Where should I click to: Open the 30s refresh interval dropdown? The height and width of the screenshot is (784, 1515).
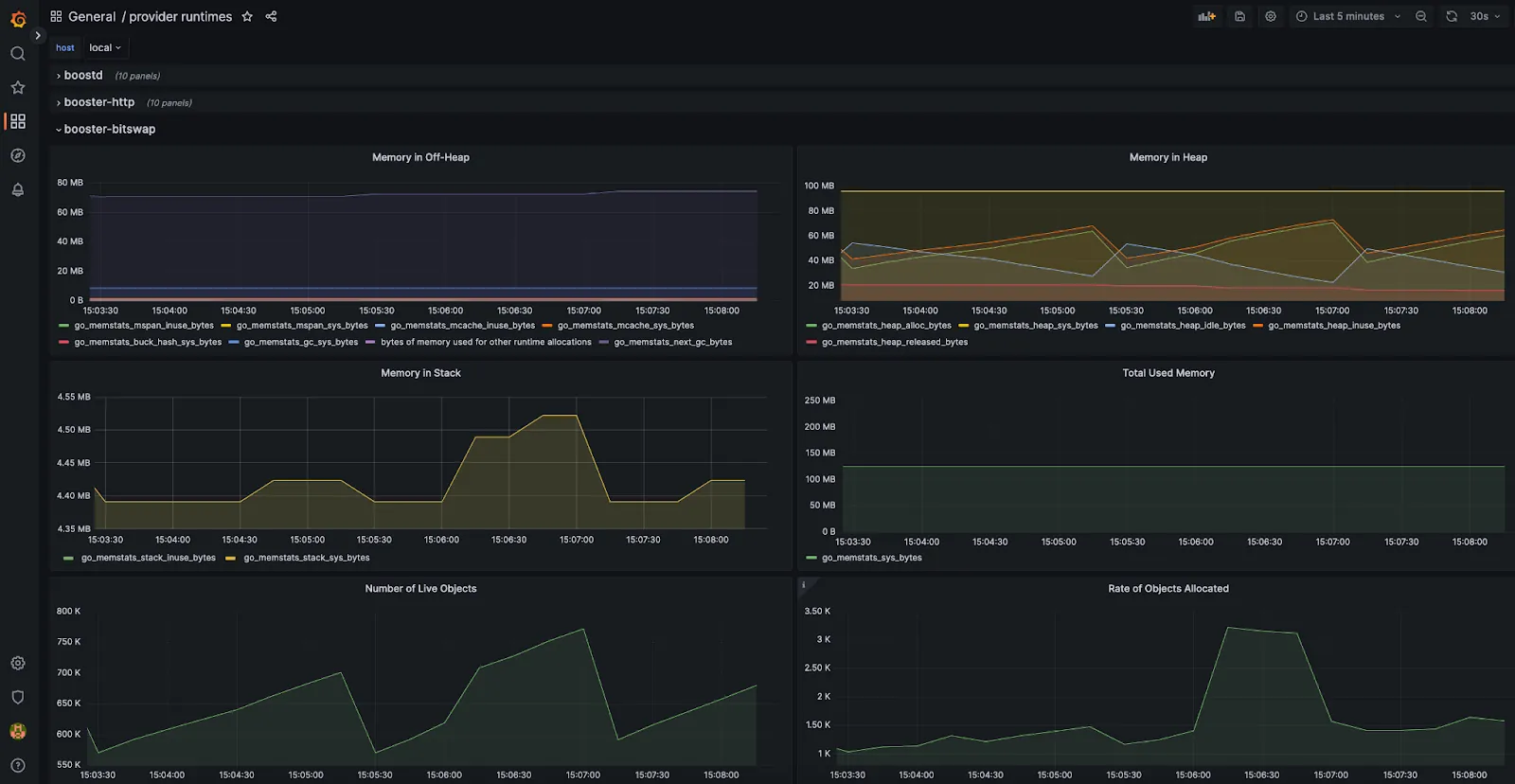(1485, 16)
